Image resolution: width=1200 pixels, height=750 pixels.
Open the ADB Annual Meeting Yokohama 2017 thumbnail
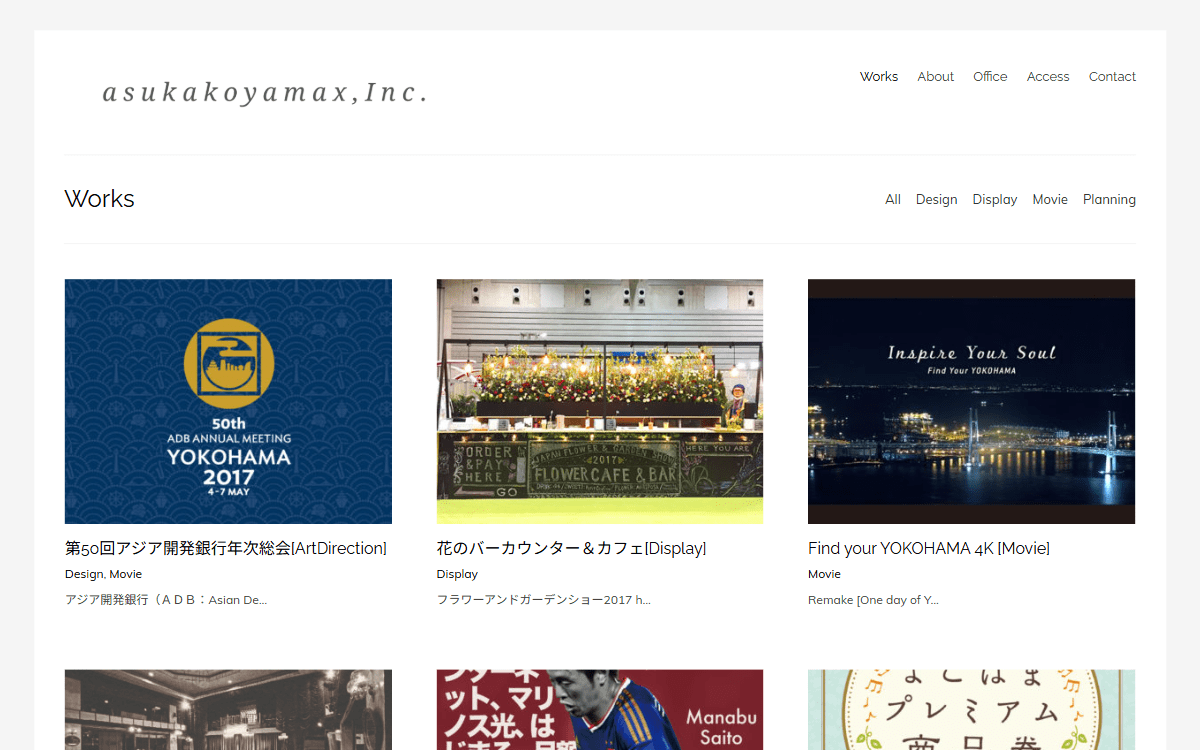228,401
